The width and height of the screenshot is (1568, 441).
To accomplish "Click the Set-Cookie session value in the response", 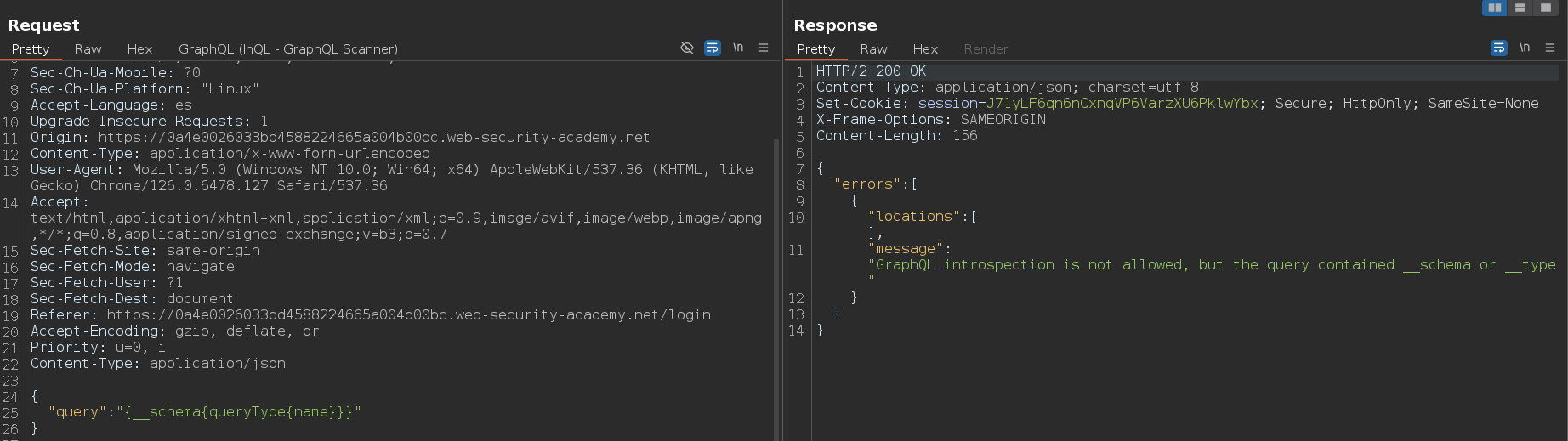I will [x=1122, y=104].
